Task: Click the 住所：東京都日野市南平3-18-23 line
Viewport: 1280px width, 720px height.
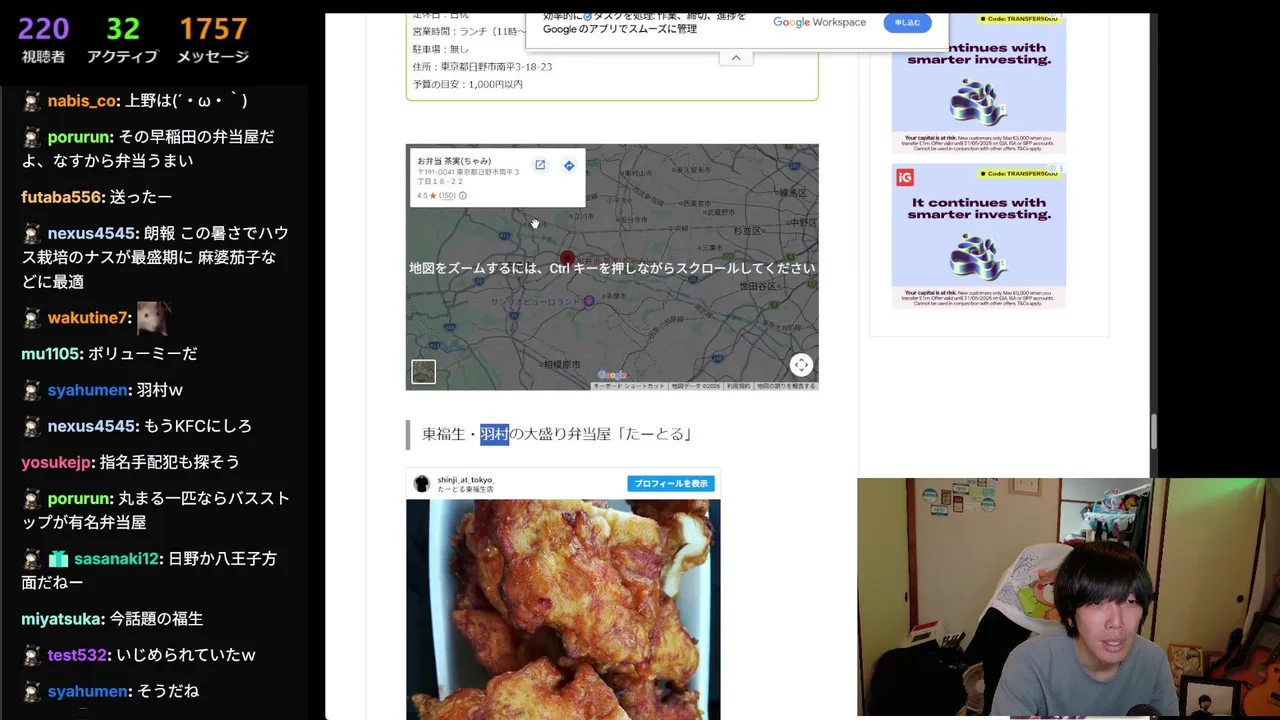Action: tap(482, 67)
